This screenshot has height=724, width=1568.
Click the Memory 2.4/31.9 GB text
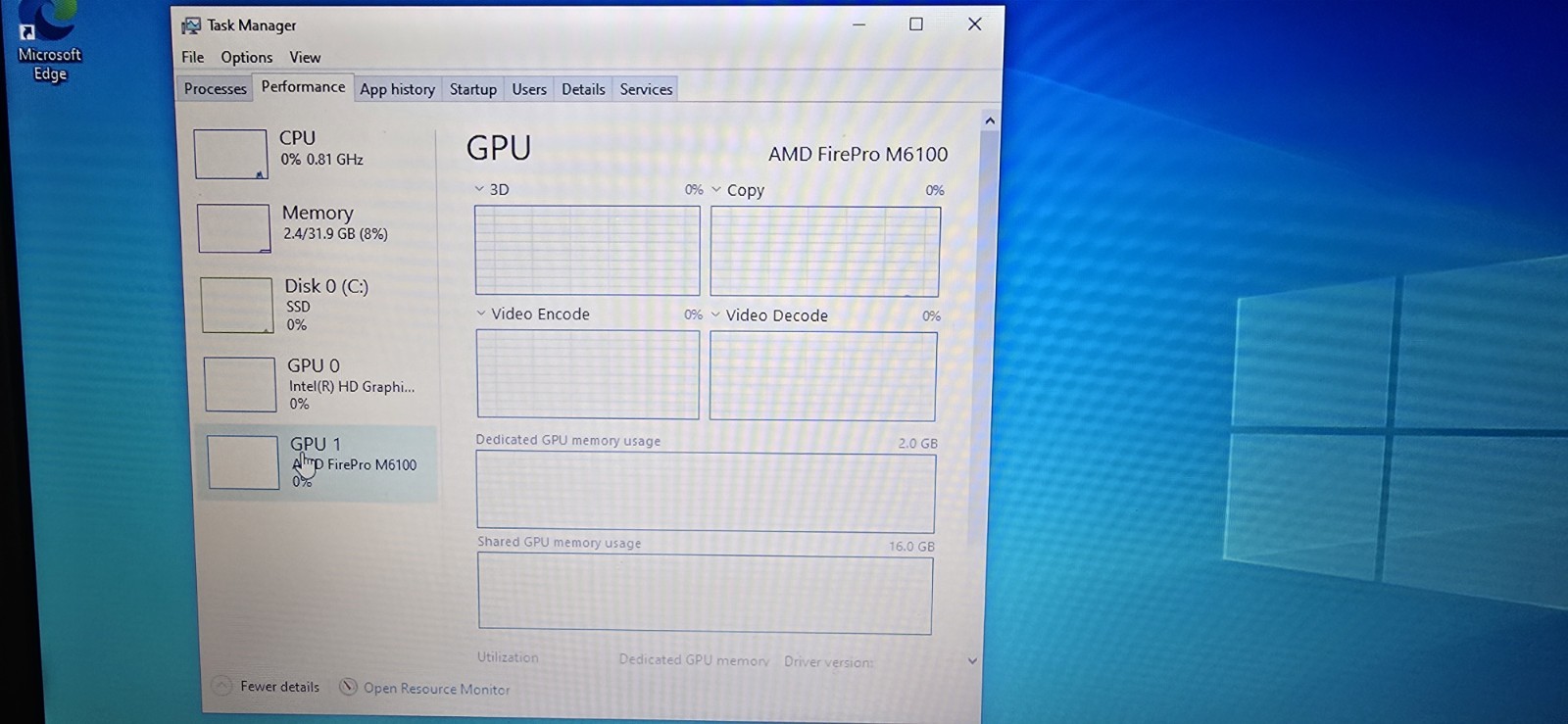[335, 234]
